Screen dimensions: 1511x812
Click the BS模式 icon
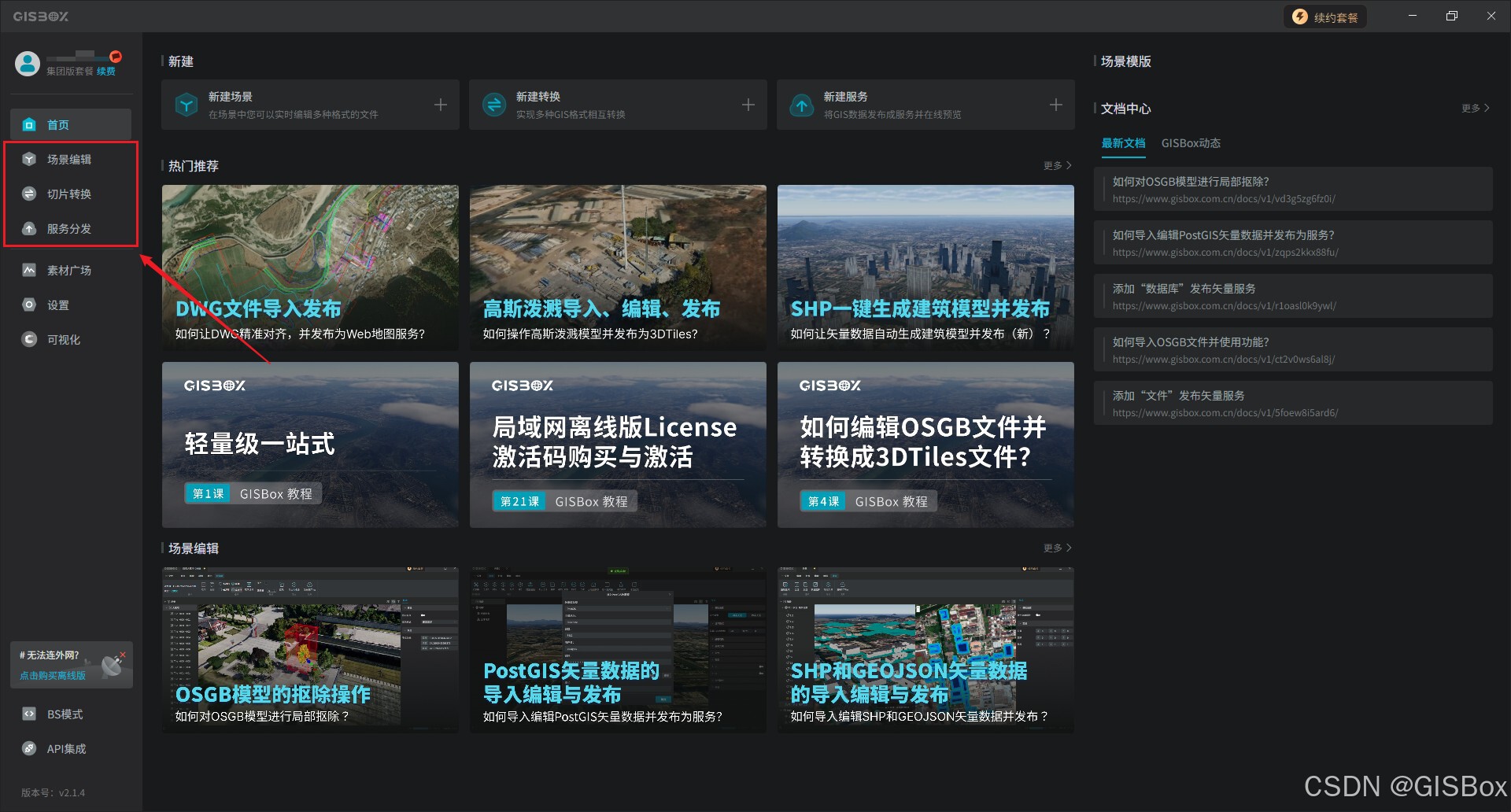pos(29,714)
